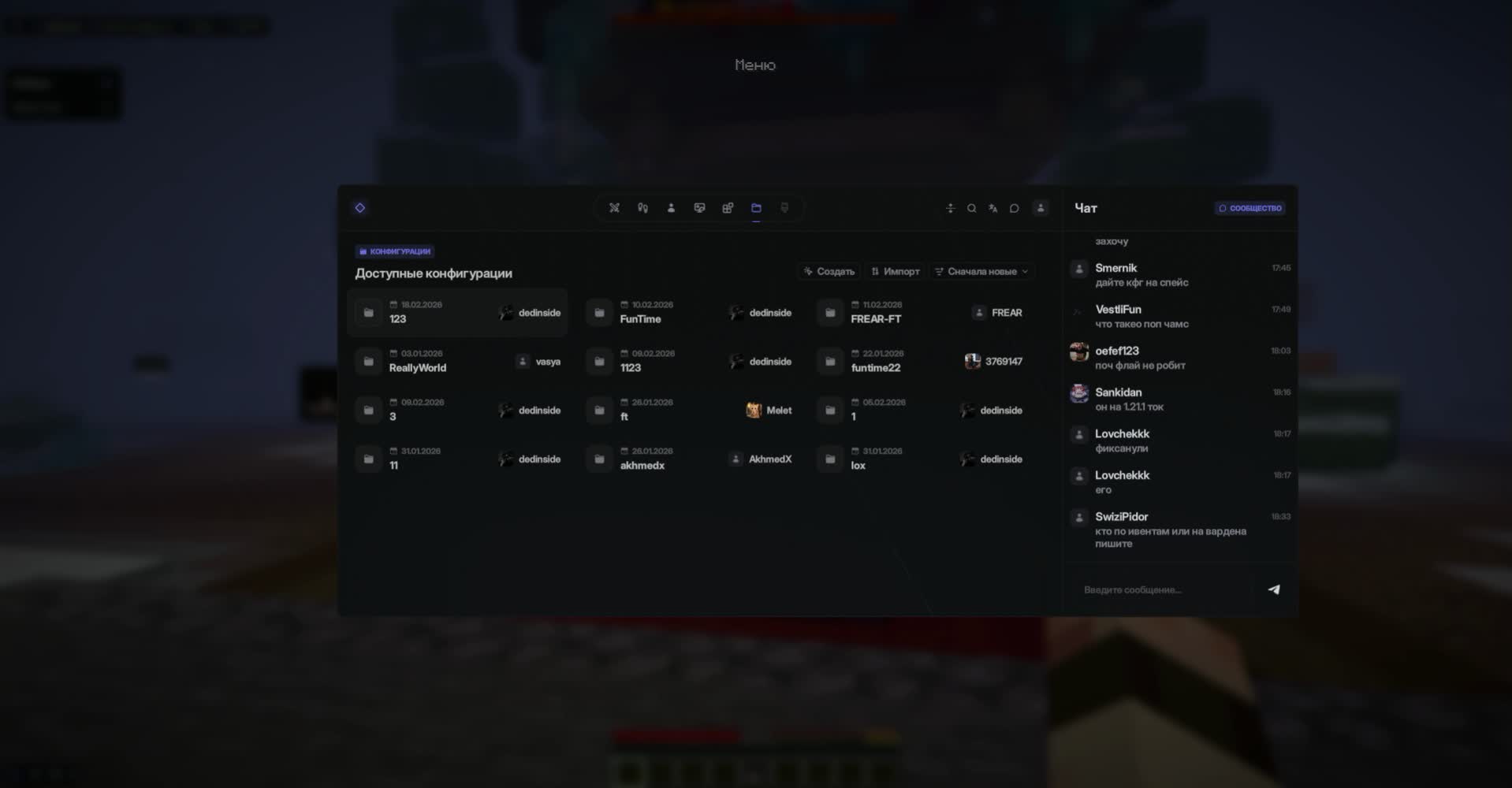Select the FunTime configuration
The height and width of the screenshot is (788, 1512).
pyautogui.click(x=689, y=313)
